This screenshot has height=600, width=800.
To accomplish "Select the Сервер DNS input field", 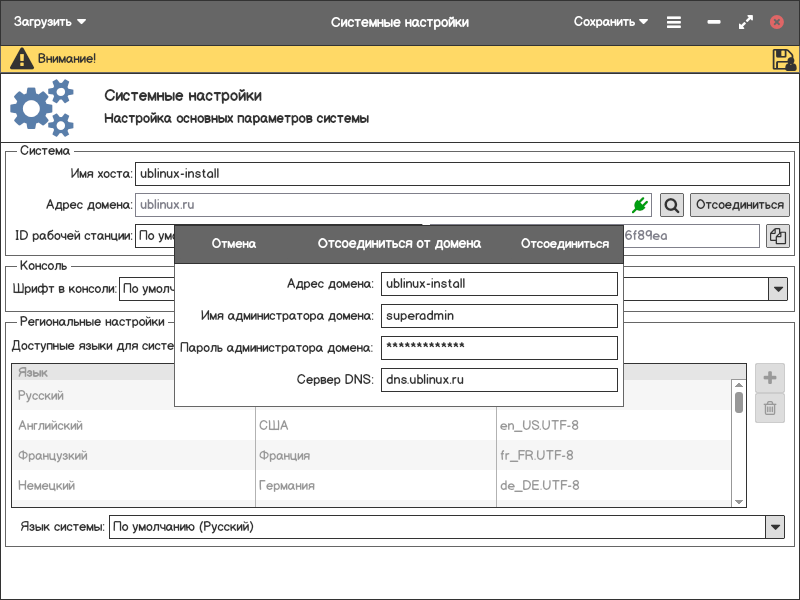I will click(498, 380).
